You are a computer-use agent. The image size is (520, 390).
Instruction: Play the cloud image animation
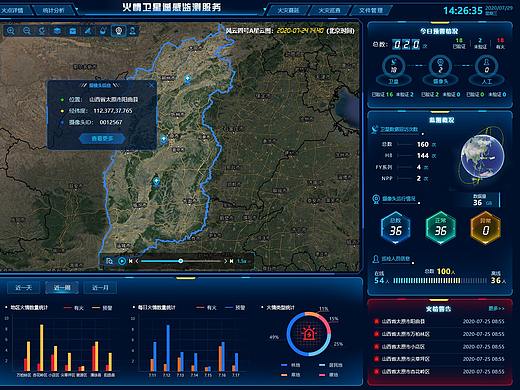(122, 261)
